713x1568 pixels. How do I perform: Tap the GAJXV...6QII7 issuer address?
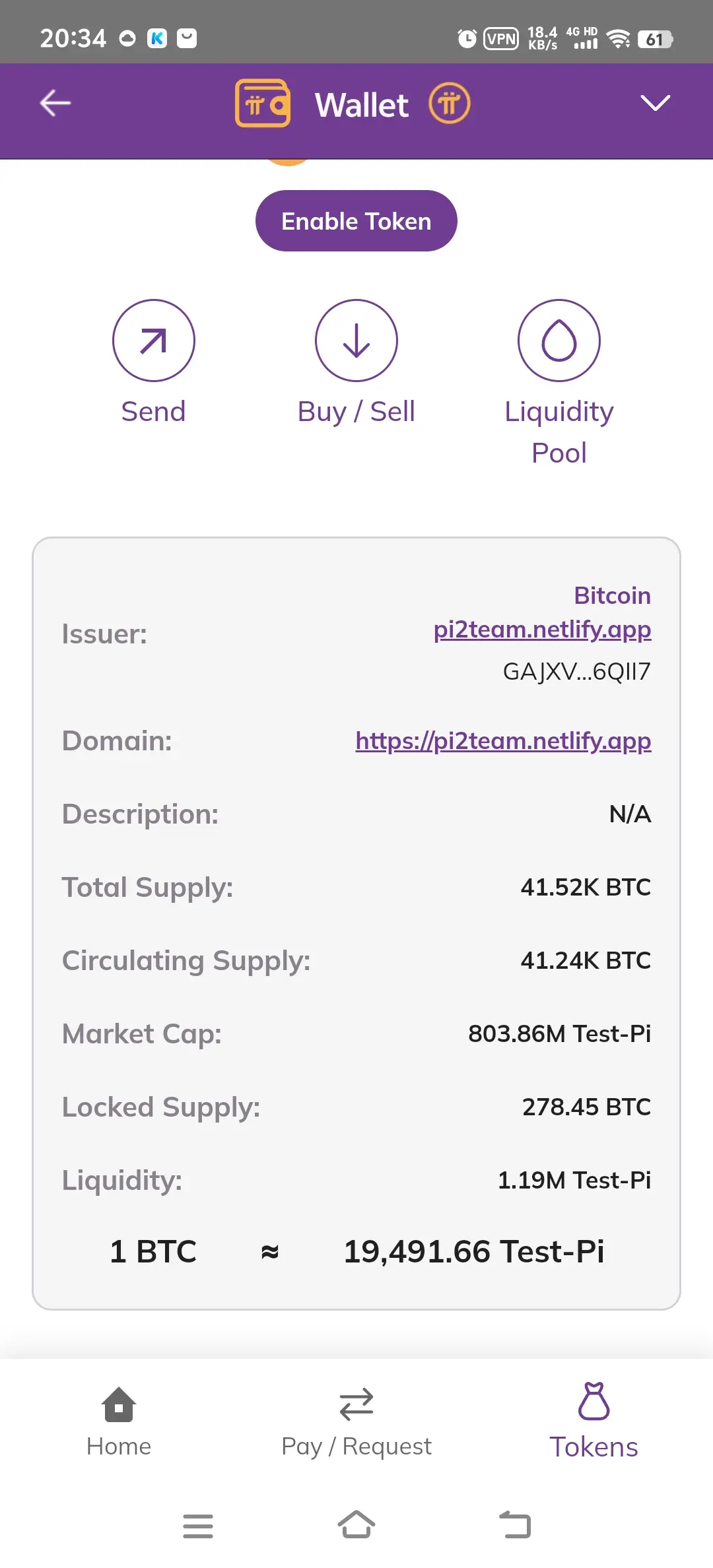point(576,671)
